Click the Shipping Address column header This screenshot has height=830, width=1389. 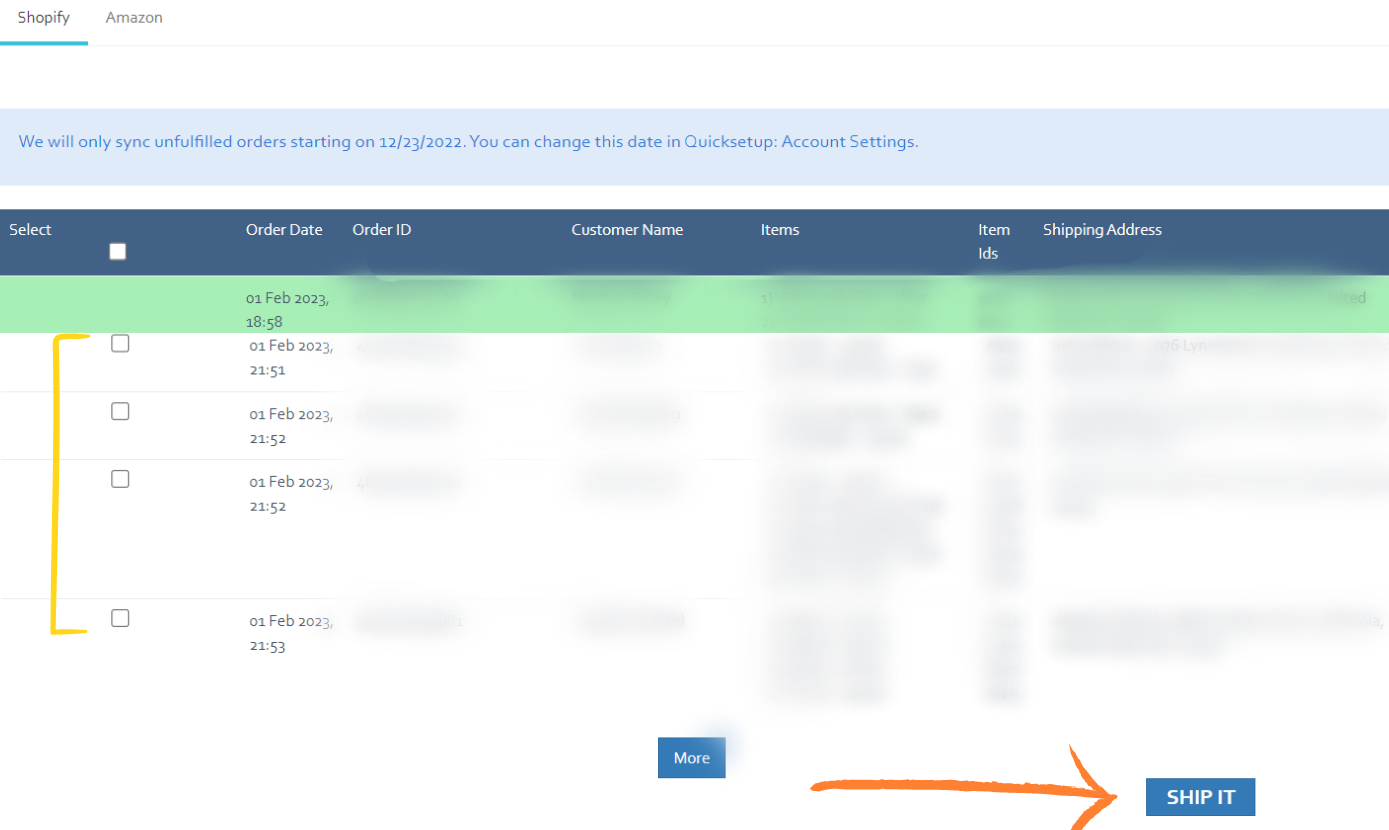[x=1102, y=229]
